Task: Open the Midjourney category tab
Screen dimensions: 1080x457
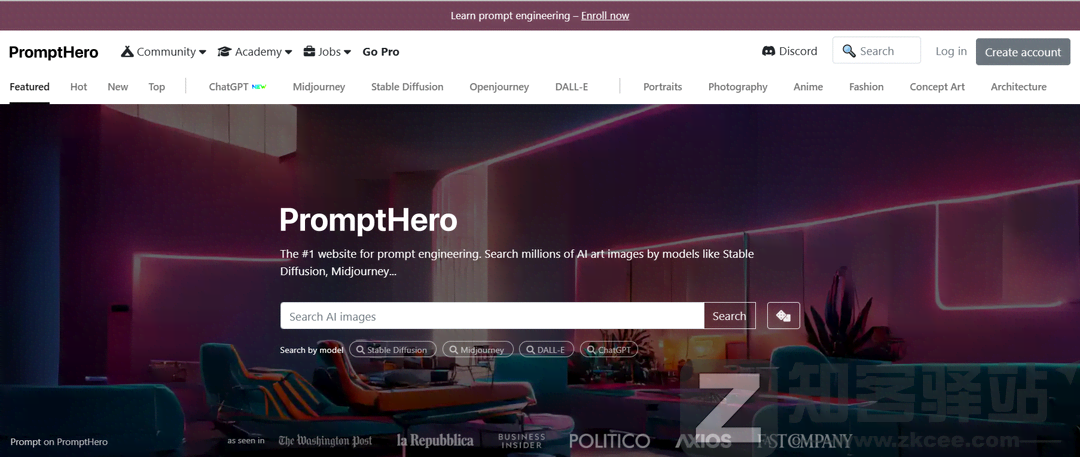Action: 319,87
